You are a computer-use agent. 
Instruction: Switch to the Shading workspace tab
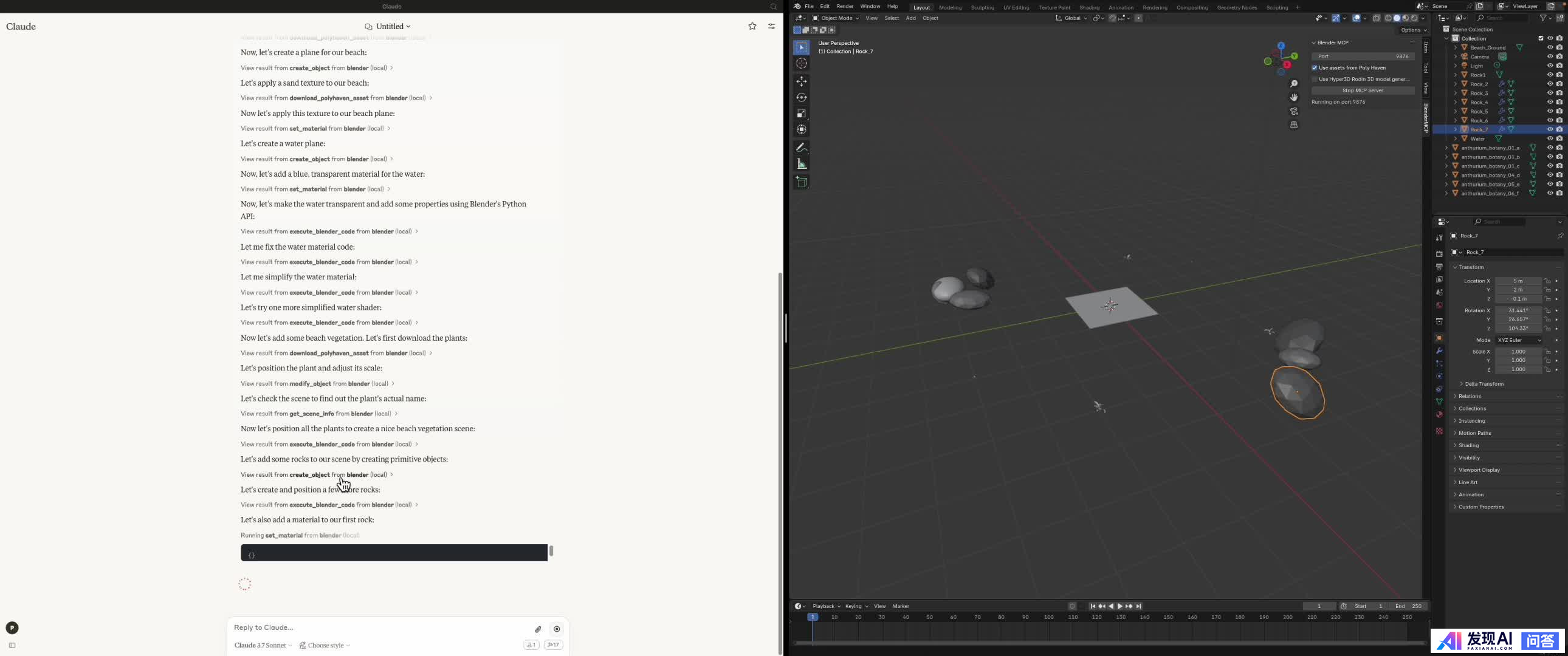click(1089, 7)
